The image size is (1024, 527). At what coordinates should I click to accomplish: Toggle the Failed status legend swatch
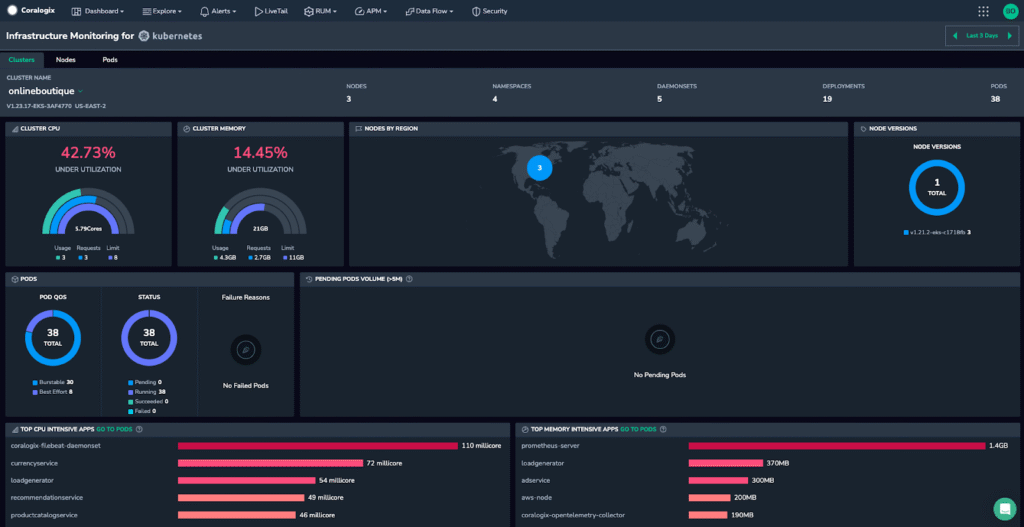131,411
